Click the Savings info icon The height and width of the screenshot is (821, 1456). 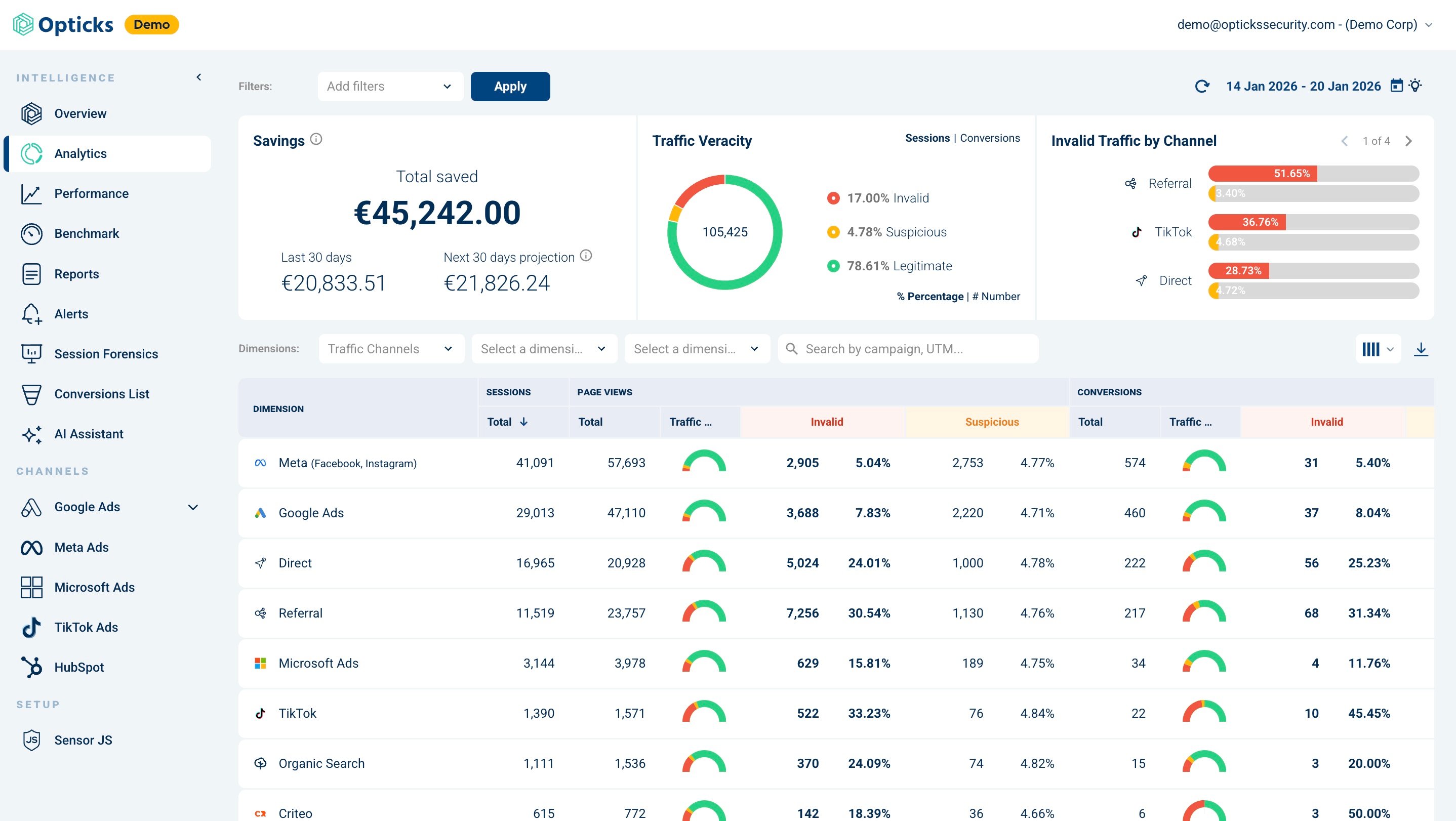tap(316, 139)
